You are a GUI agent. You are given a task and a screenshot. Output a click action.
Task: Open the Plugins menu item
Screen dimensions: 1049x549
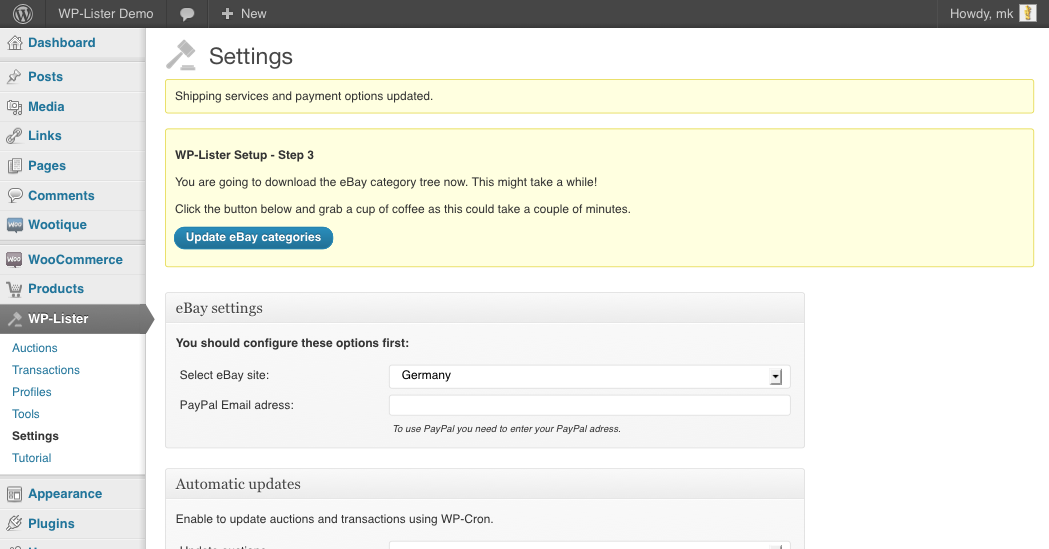pyautogui.click(x=52, y=524)
